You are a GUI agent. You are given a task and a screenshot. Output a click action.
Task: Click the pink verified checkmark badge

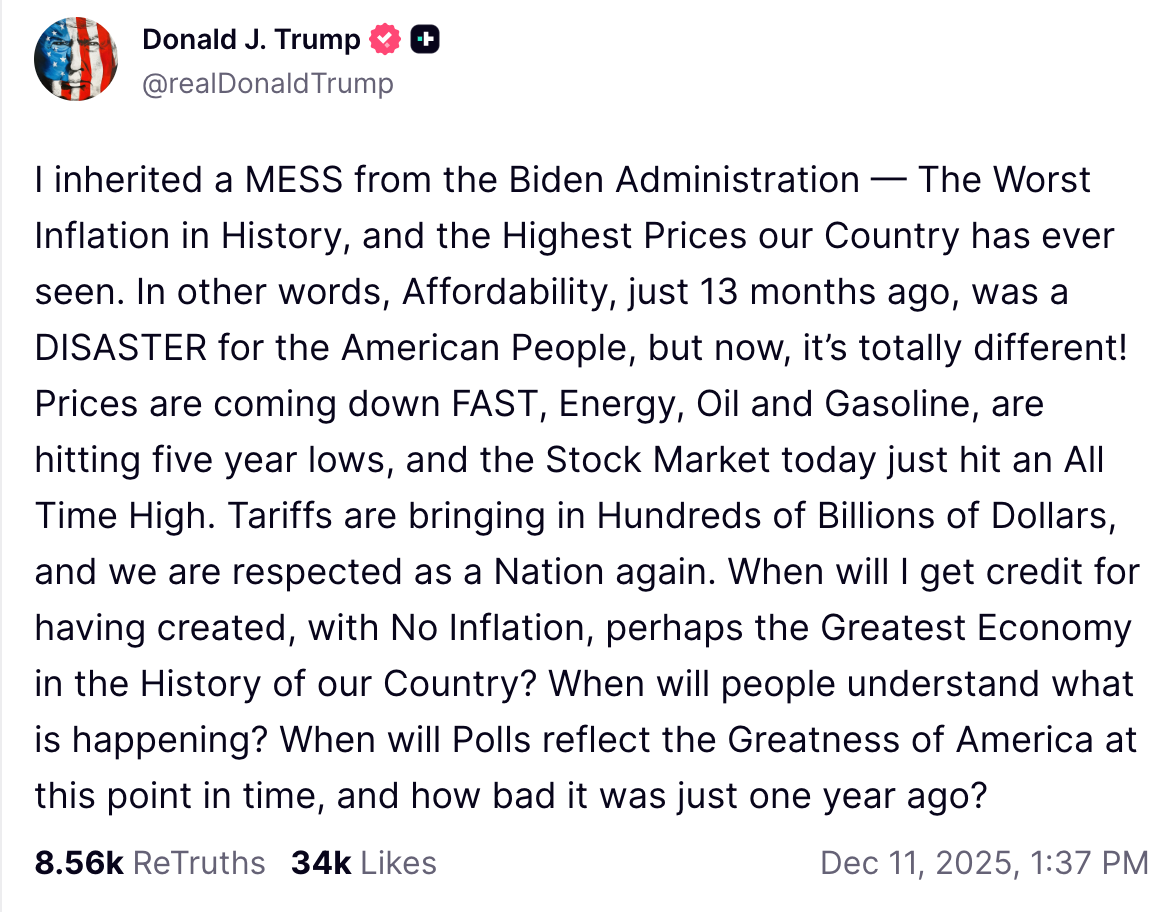tap(385, 40)
